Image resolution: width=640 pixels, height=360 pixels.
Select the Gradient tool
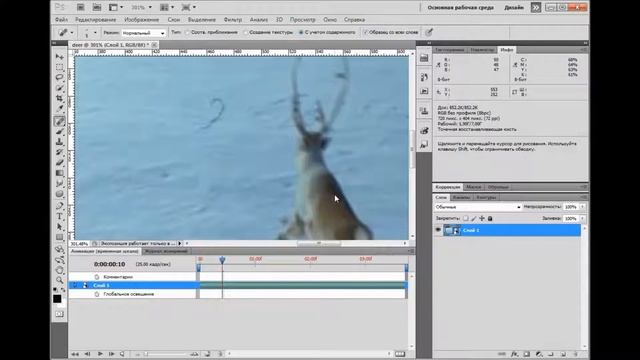pyautogui.click(x=60, y=173)
